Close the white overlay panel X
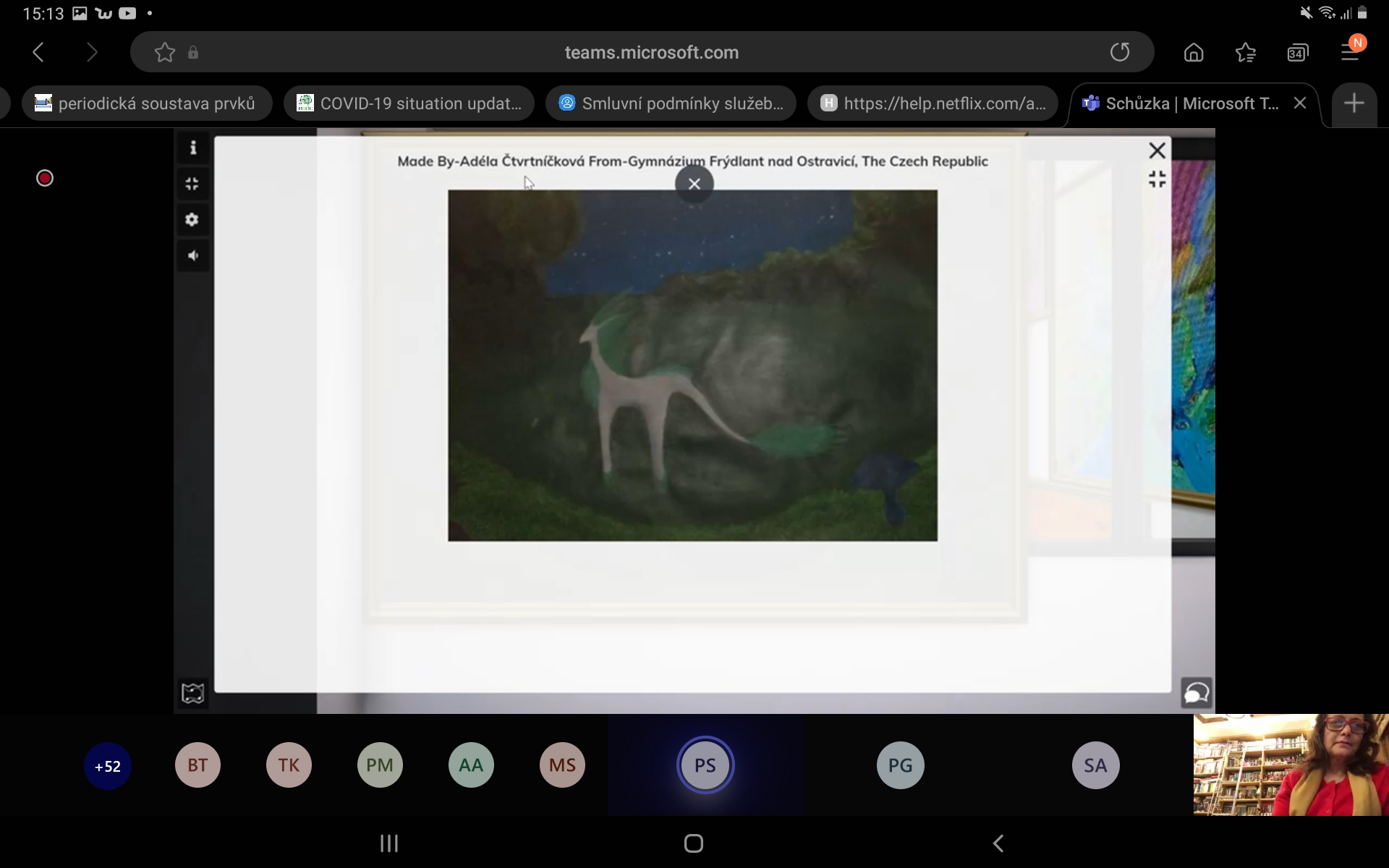 coord(1157,150)
